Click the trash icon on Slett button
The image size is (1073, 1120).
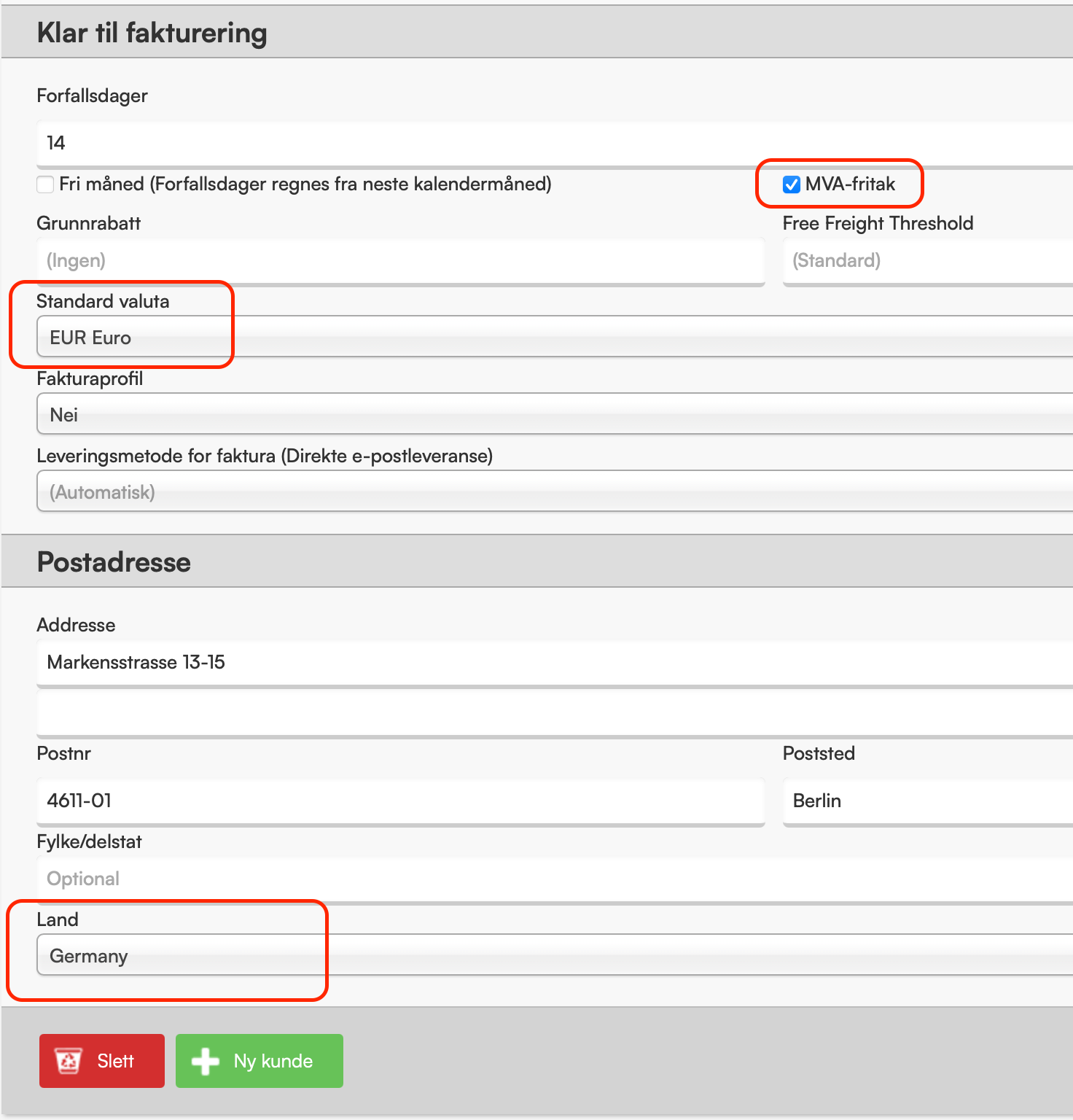[69, 1061]
